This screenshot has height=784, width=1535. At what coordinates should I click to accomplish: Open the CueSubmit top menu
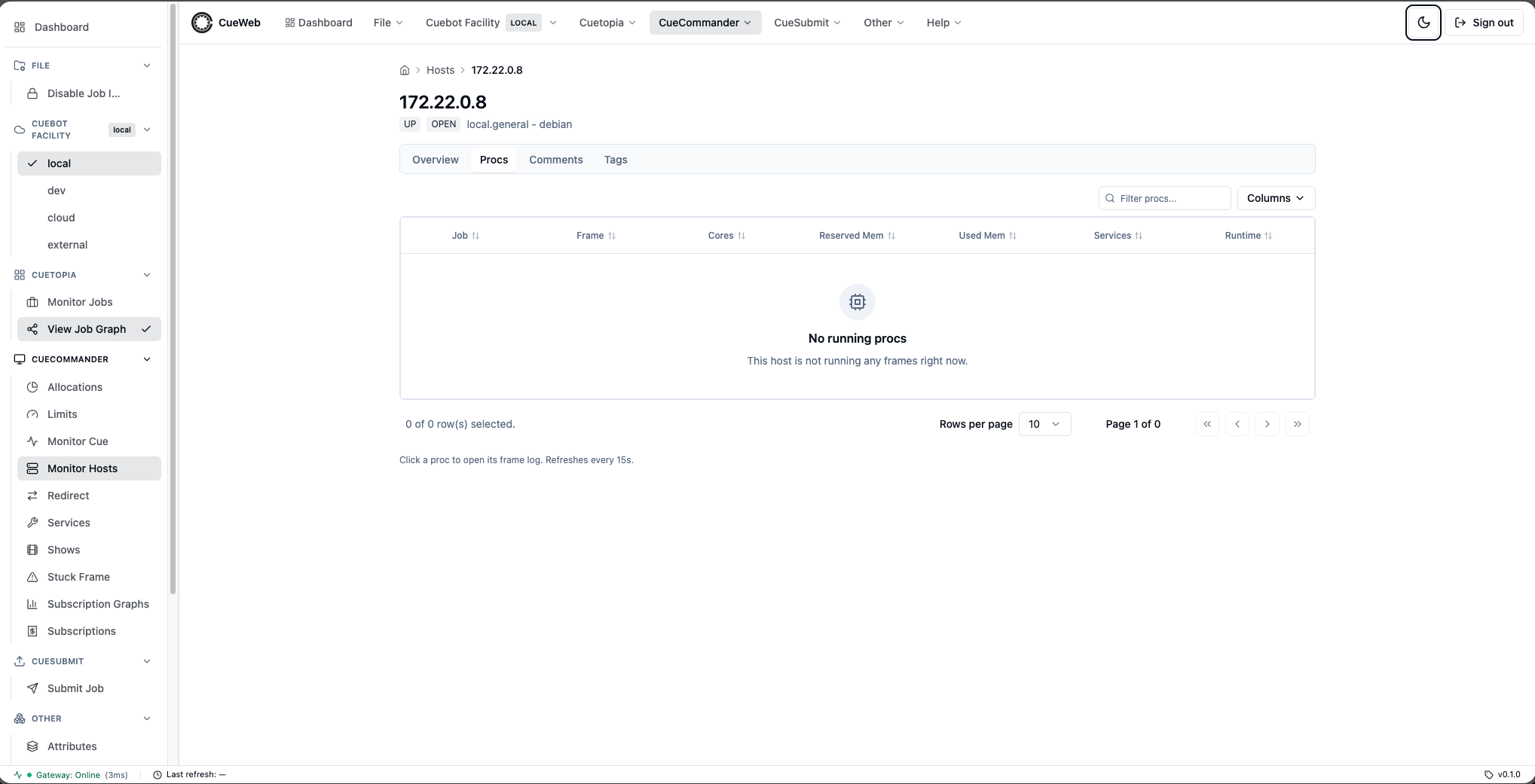(x=807, y=23)
